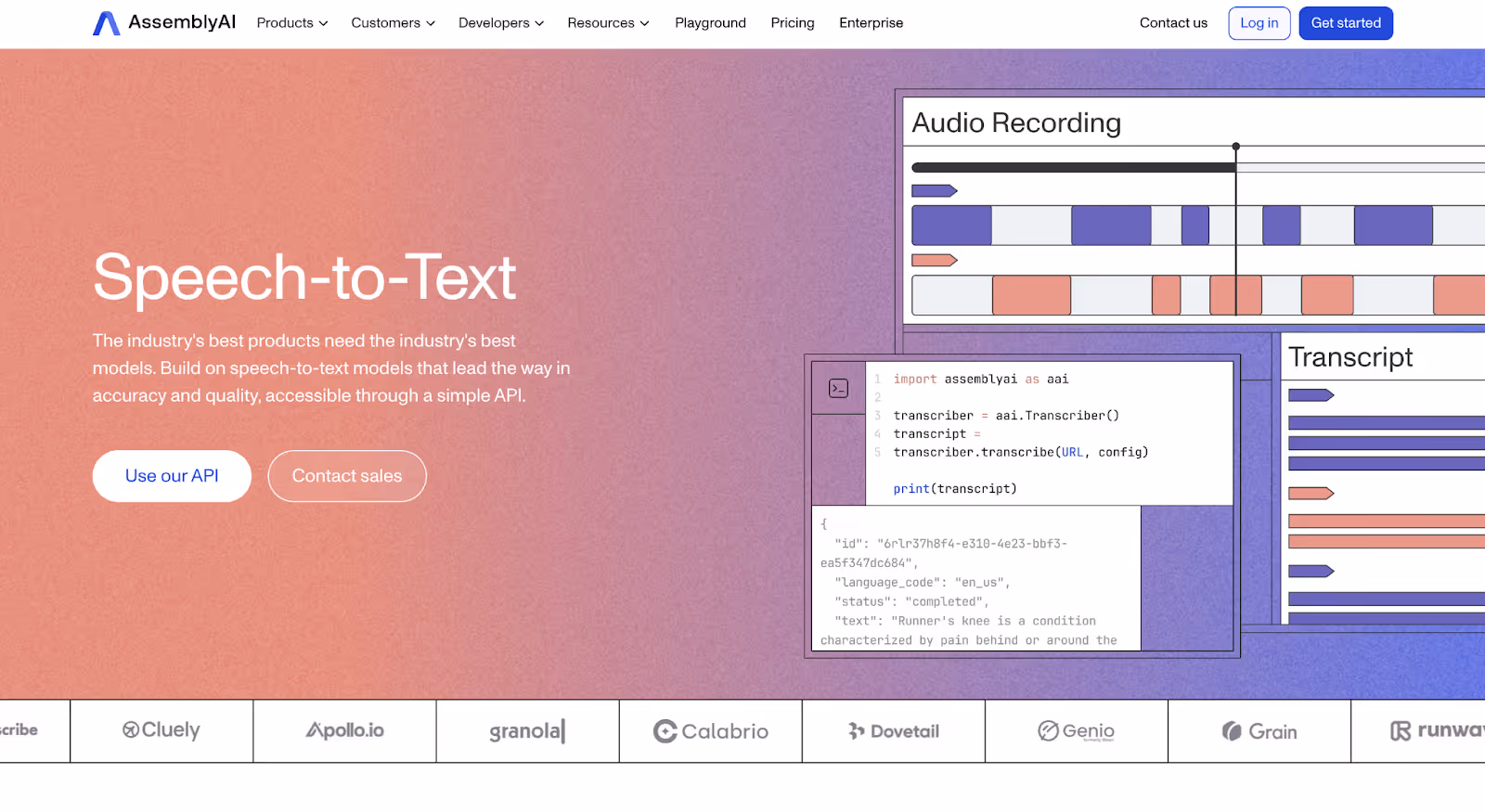Viewport: 1485px width, 812px height.
Task: Click the Transcript panel title
Action: [1350, 357]
